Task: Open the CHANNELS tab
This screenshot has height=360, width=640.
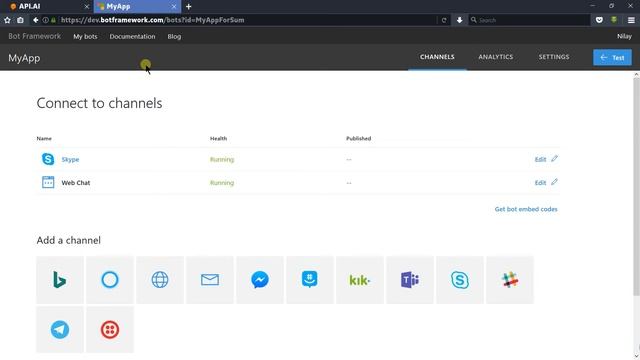Action: pyautogui.click(x=437, y=57)
